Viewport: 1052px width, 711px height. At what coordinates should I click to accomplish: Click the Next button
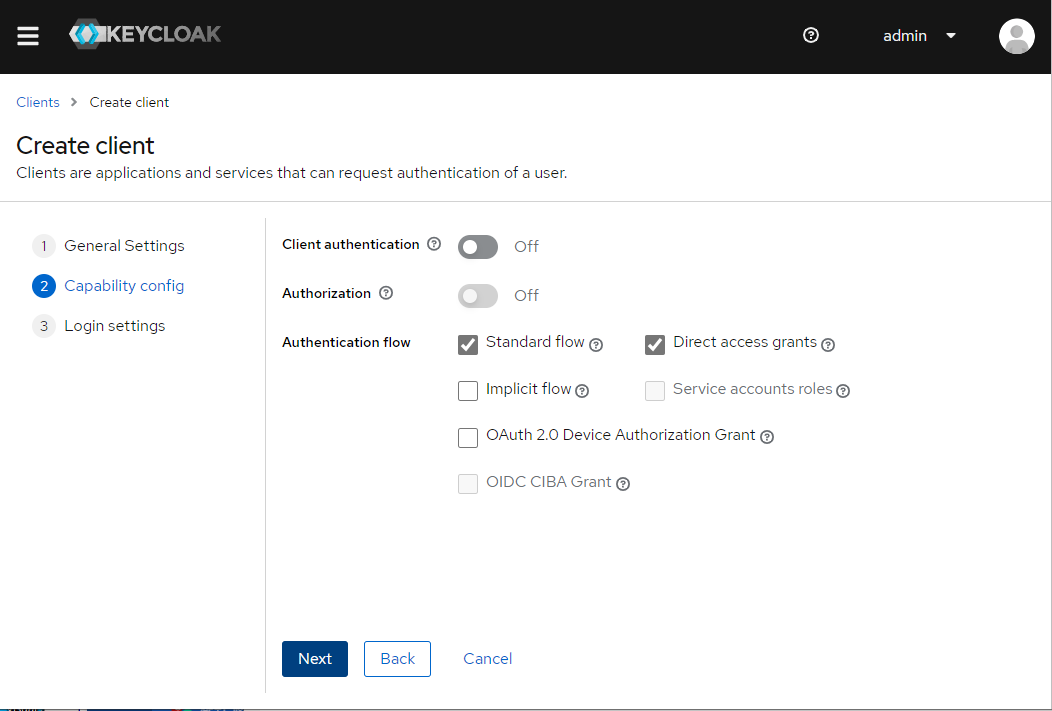pos(315,659)
